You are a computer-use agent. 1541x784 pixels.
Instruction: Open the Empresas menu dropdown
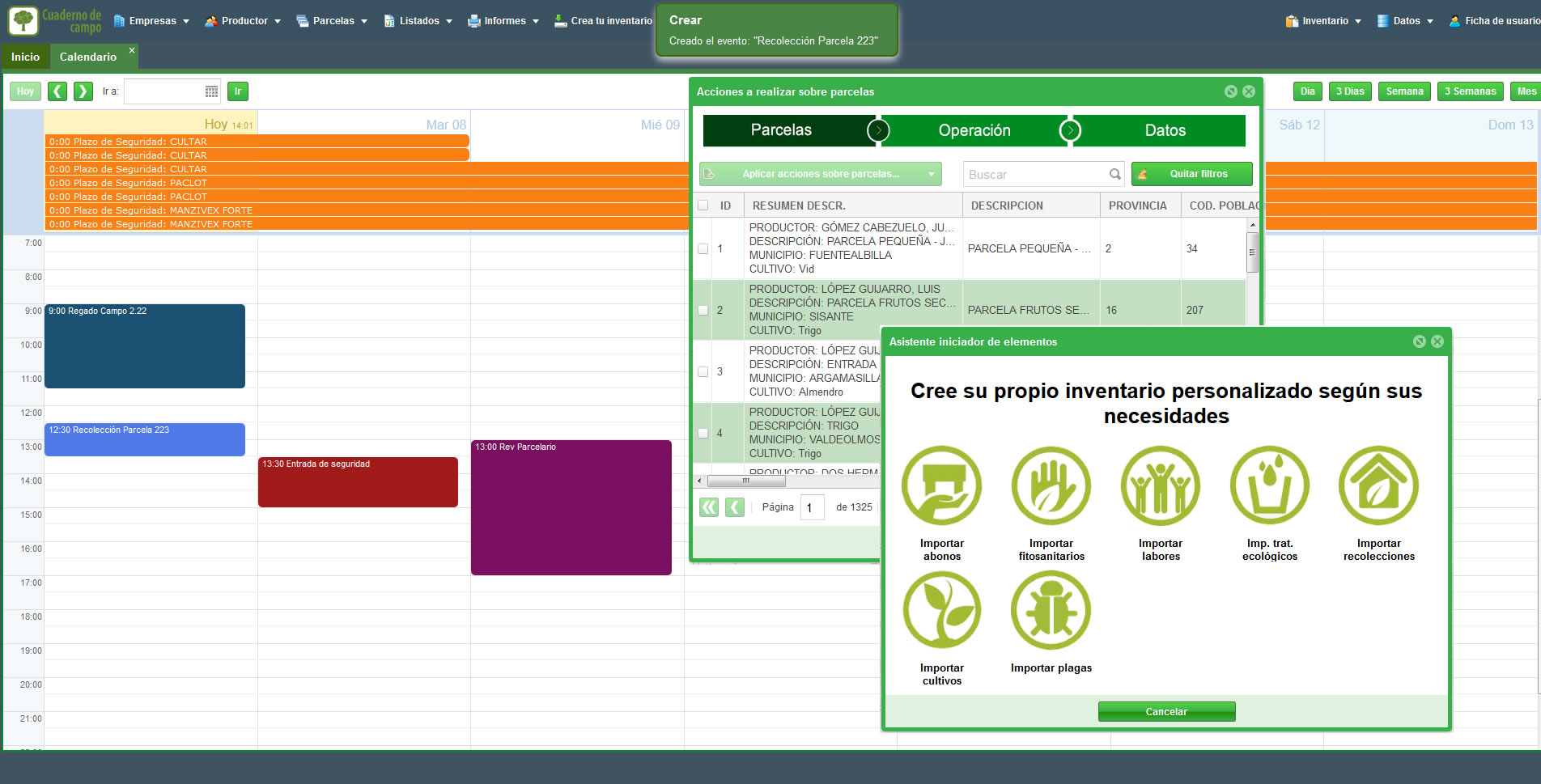coord(151,21)
